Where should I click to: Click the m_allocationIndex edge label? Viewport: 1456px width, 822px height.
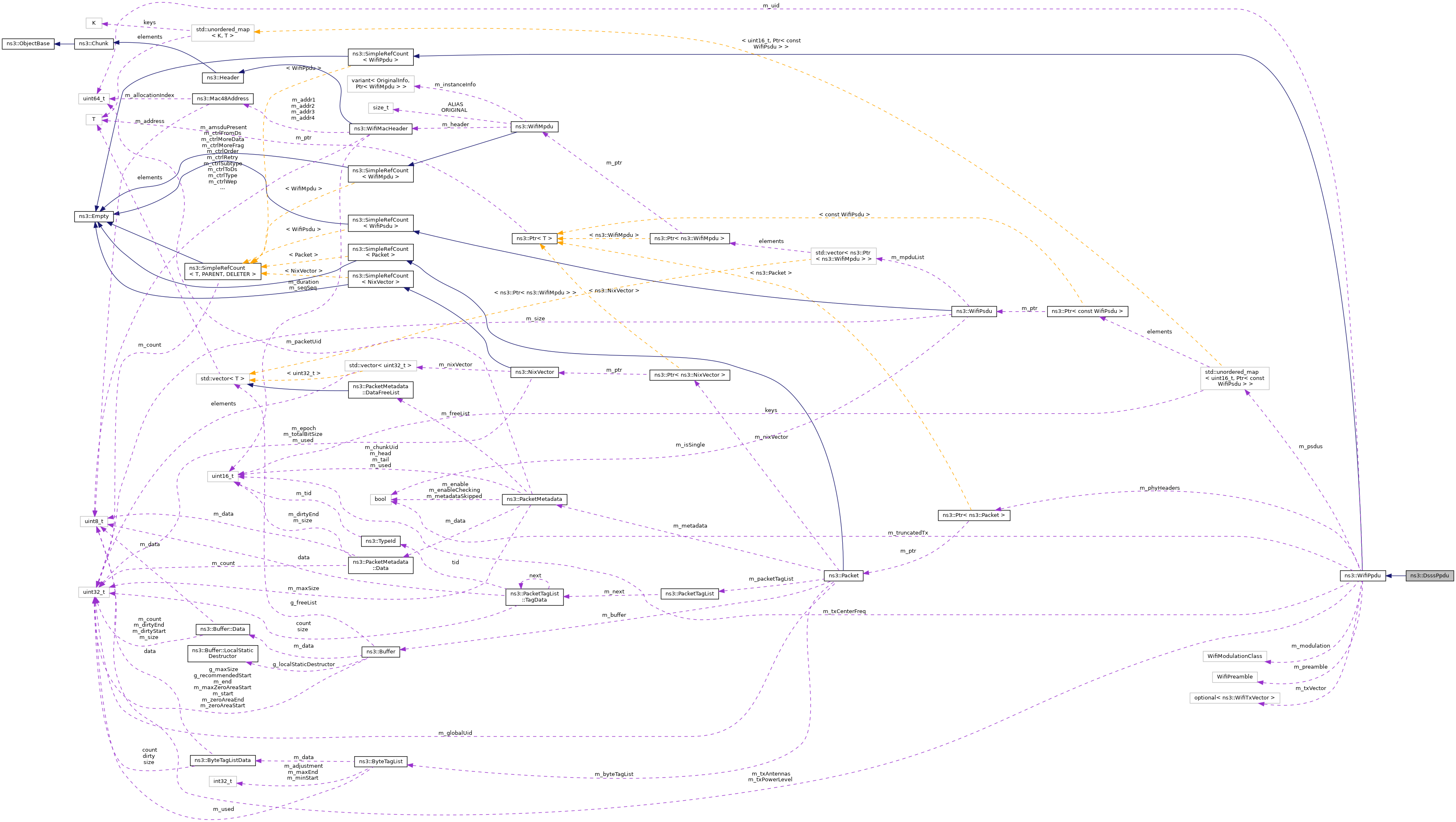[x=150, y=95]
